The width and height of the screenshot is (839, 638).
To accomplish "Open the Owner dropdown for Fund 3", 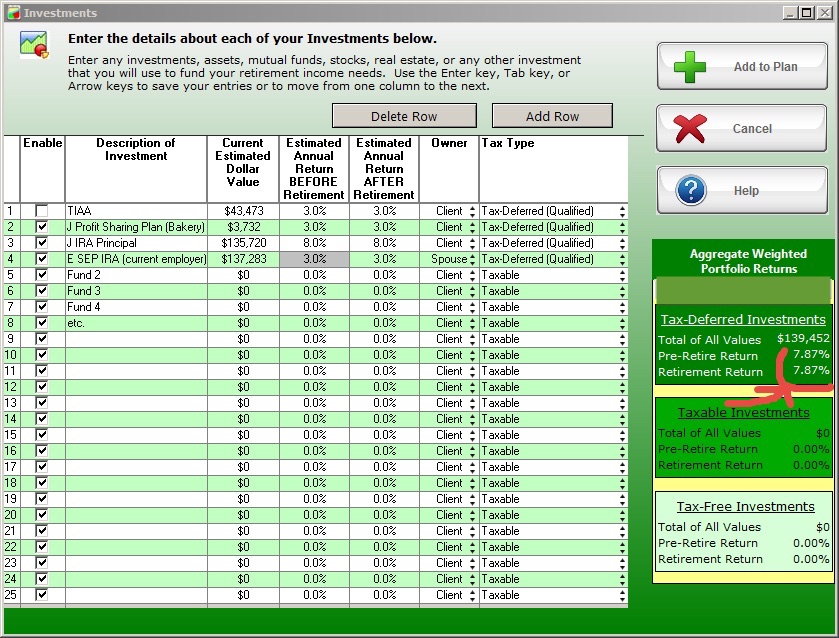I will [472, 292].
